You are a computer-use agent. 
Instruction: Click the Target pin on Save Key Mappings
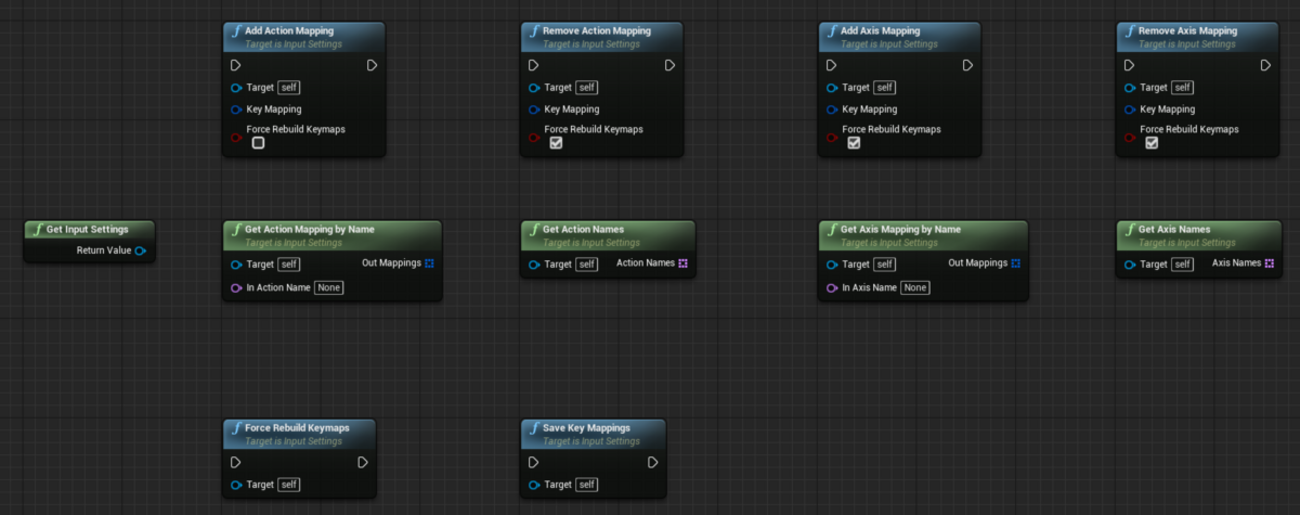click(535, 485)
